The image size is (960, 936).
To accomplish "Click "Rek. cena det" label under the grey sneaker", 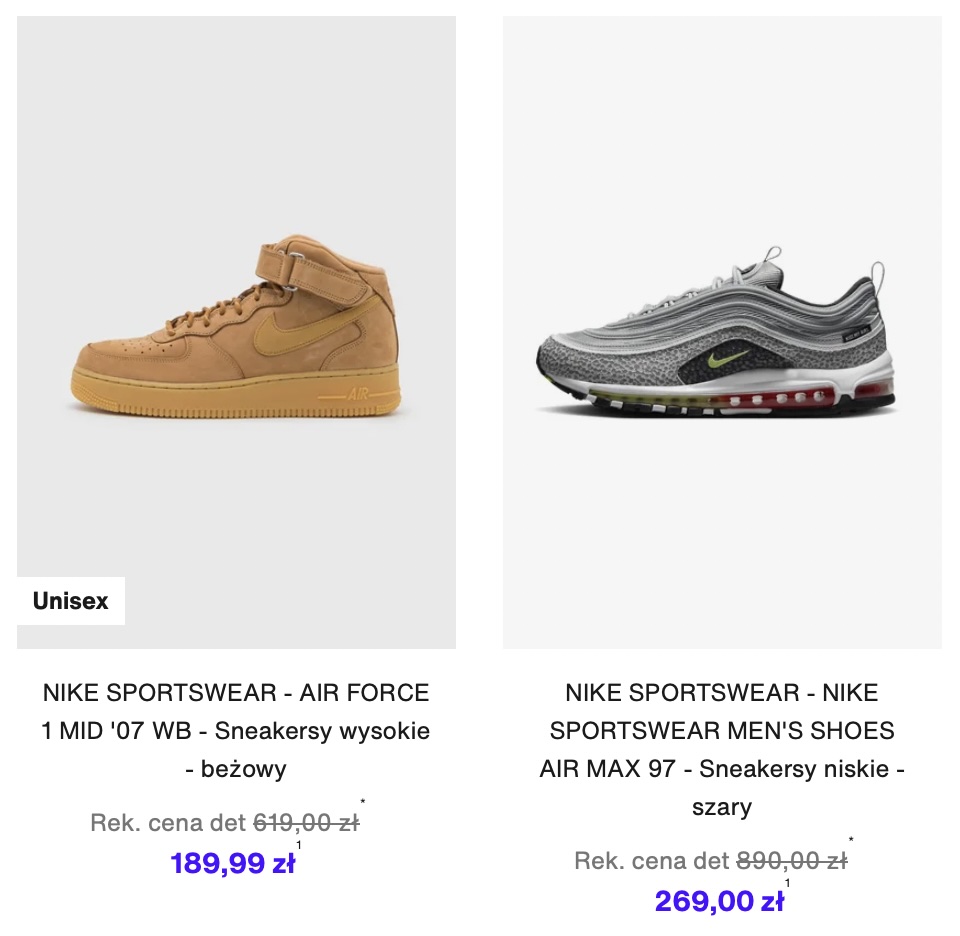I will point(652,861).
